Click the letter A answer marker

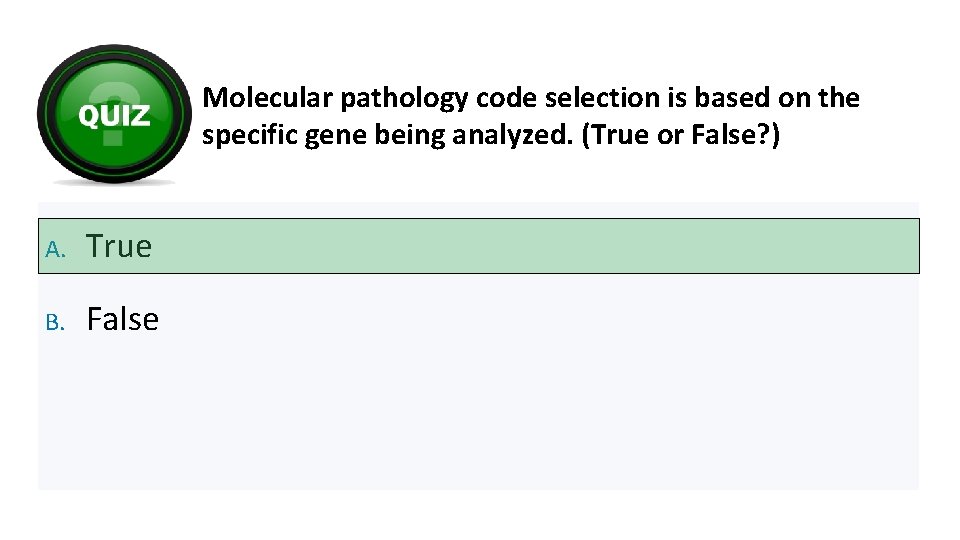click(x=55, y=248)
